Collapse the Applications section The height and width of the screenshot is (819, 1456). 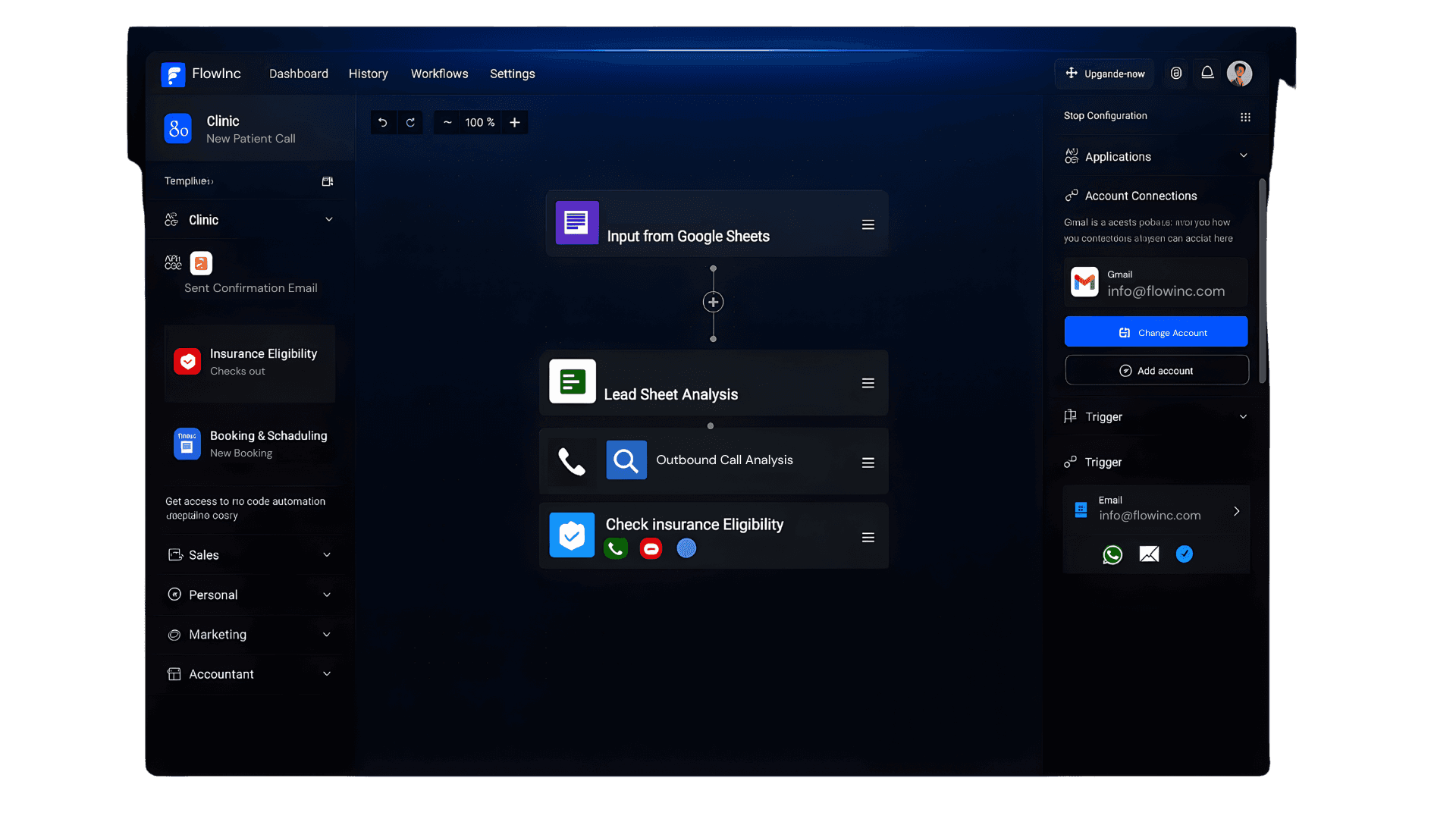coord(1243,156)
